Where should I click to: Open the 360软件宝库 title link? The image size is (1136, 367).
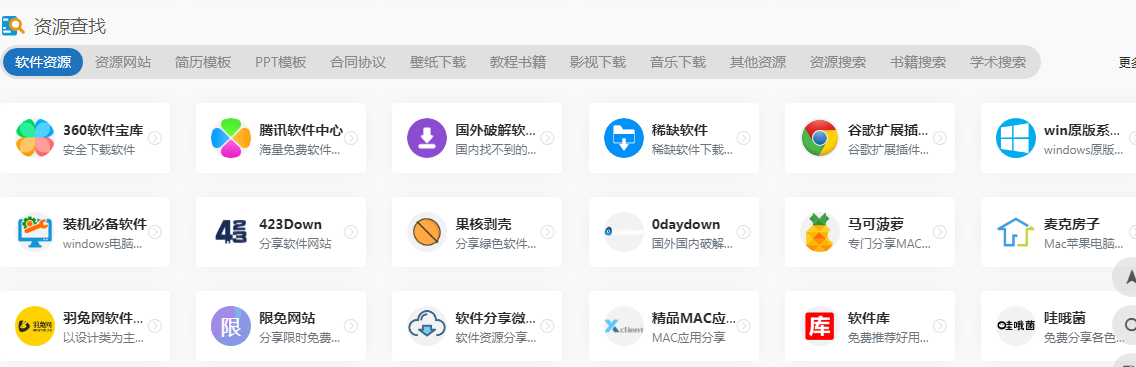tap(103, 130)
